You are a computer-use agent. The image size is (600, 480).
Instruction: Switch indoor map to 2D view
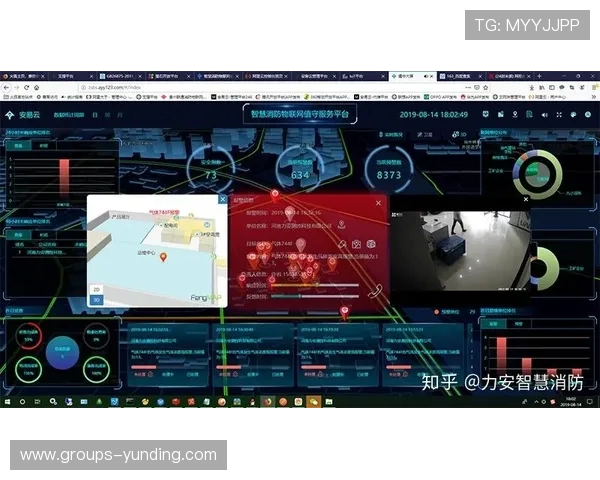[x=97, y=288]
